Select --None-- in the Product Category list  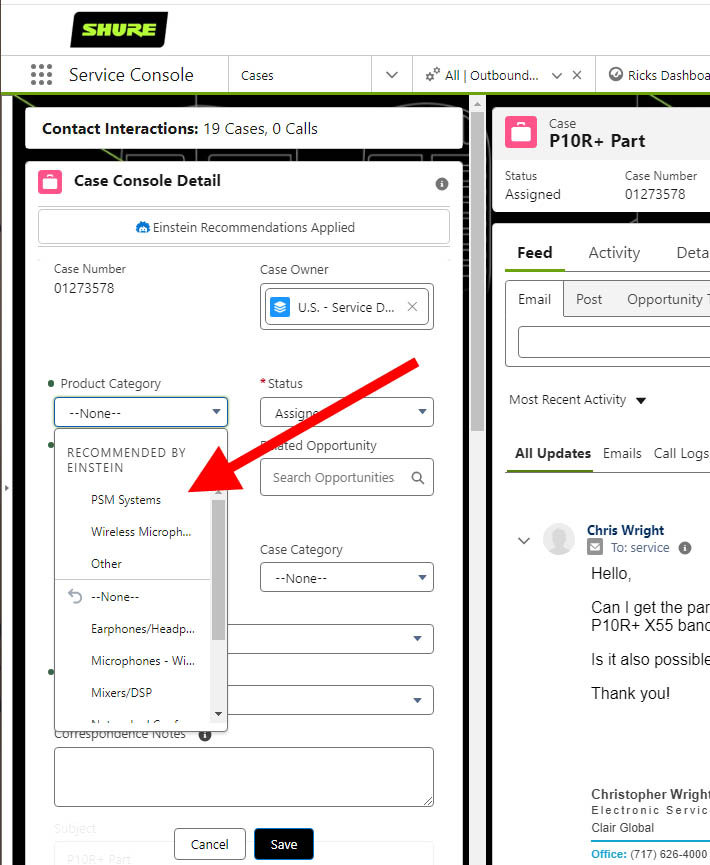[133, 597]
